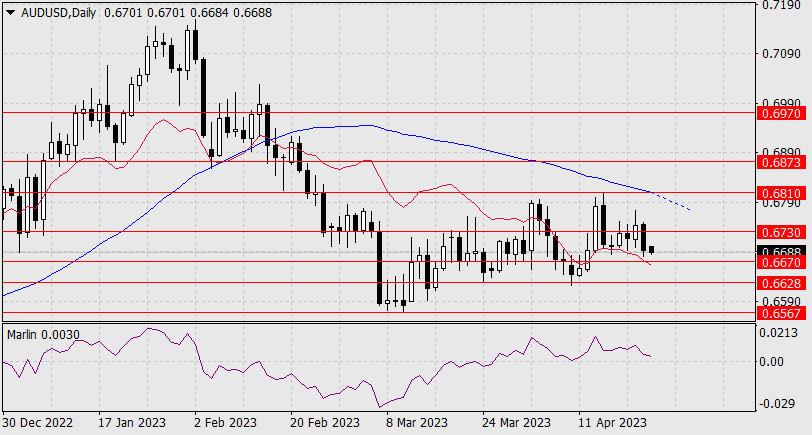Select the 0.6810 red price level label

coord(781,194)
